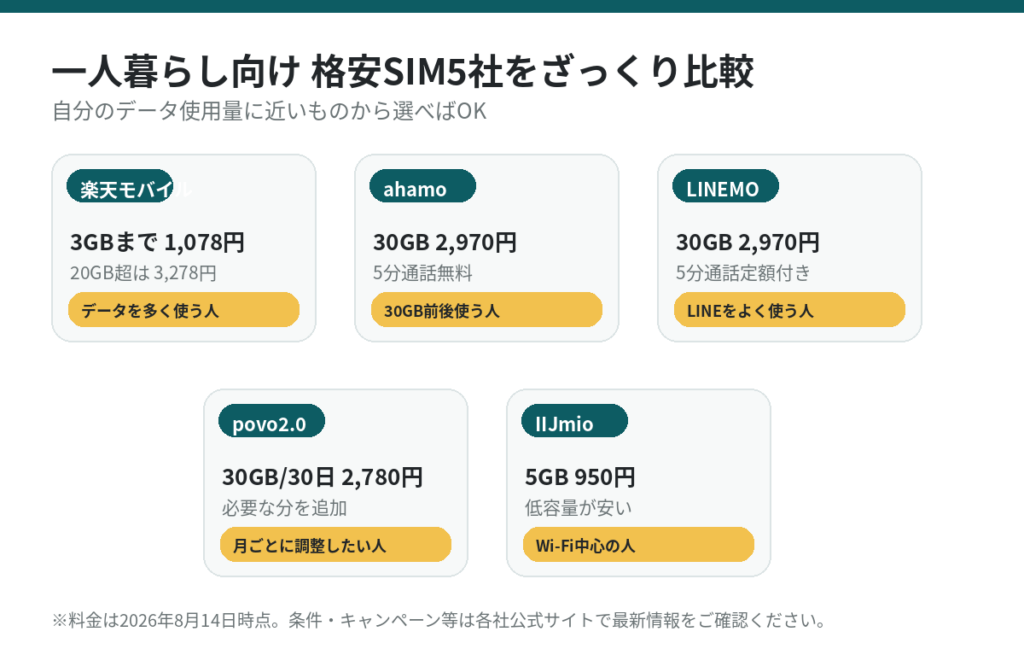Click the 月ごとに調整したい人 yellow tag
The width and height of the screenshot is (1024, 649).
[336, 545]
